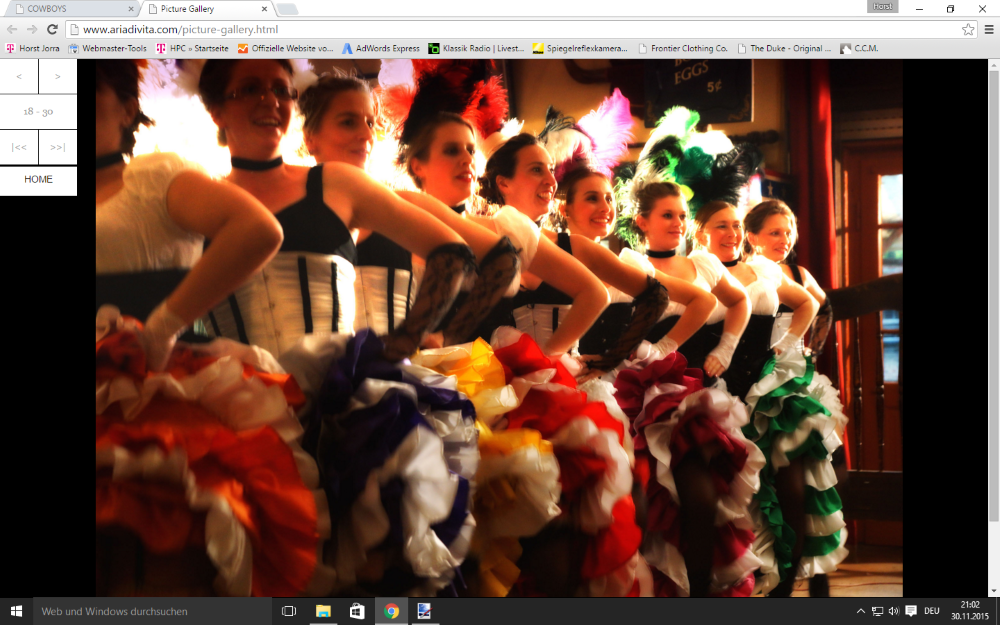The width and height of the screenshot is (1000, 625).
Task: Open the Chrome hamburger menu
Action: [988, 29]
